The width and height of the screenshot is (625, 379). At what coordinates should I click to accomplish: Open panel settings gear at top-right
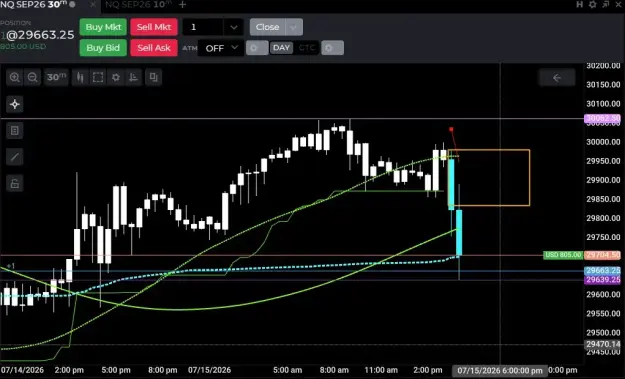click(593, 4)
